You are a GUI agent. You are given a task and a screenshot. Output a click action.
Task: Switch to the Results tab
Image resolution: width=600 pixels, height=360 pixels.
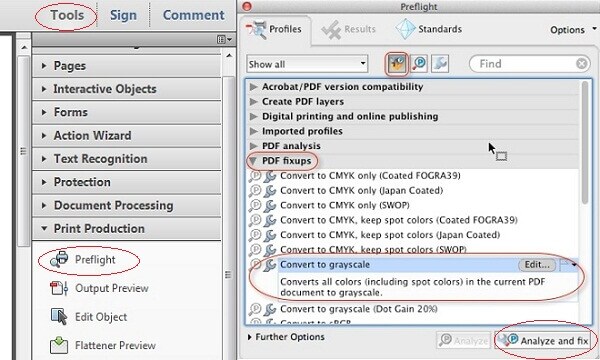[x=349, y=29]
